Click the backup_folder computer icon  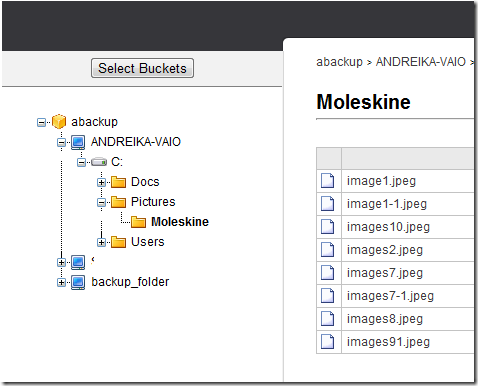[x=78, y=282]
